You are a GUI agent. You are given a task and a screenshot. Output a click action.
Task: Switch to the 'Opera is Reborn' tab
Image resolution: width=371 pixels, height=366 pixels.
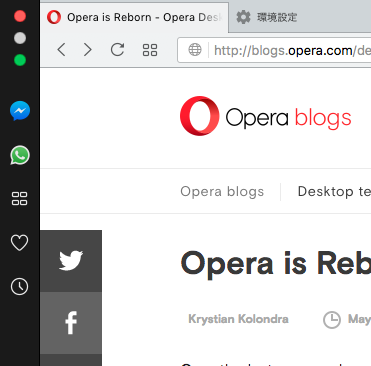point(134,17)
